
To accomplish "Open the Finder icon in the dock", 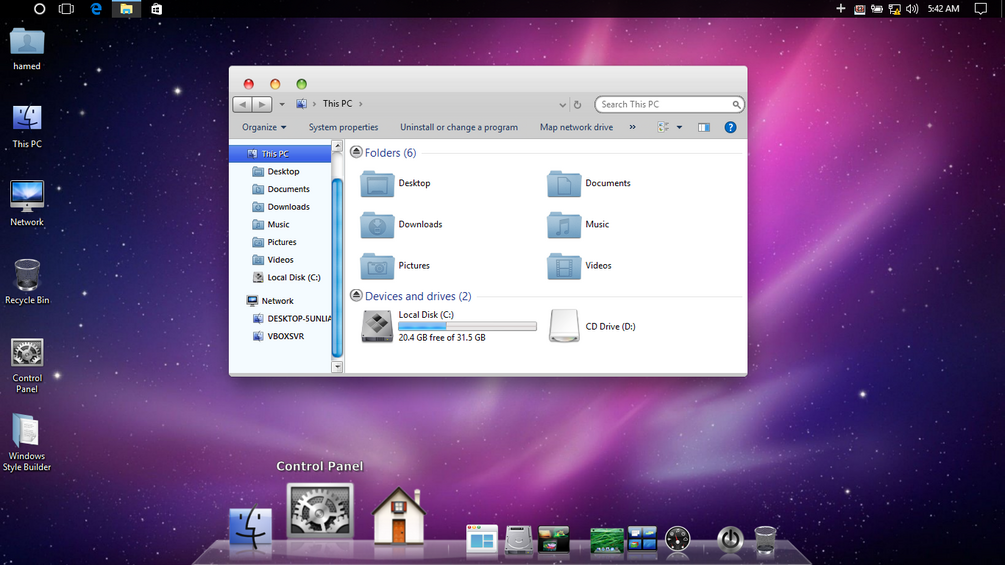I will click(251, 527).
